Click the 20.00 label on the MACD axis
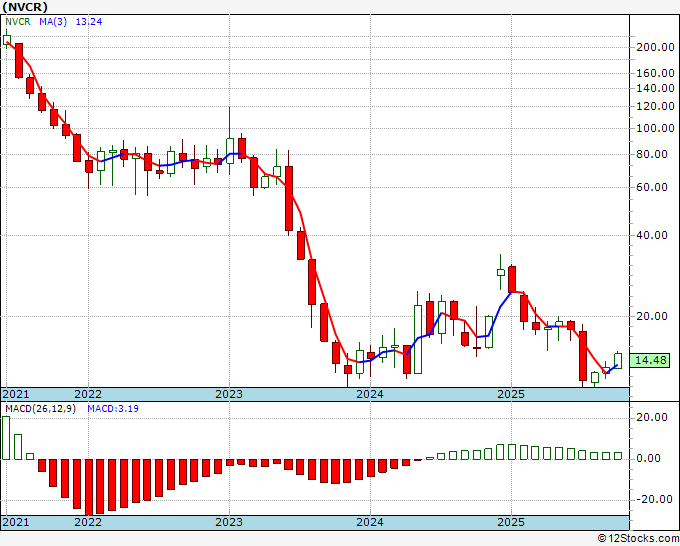This screenshot has width=680, height=546. pos(652,417)
